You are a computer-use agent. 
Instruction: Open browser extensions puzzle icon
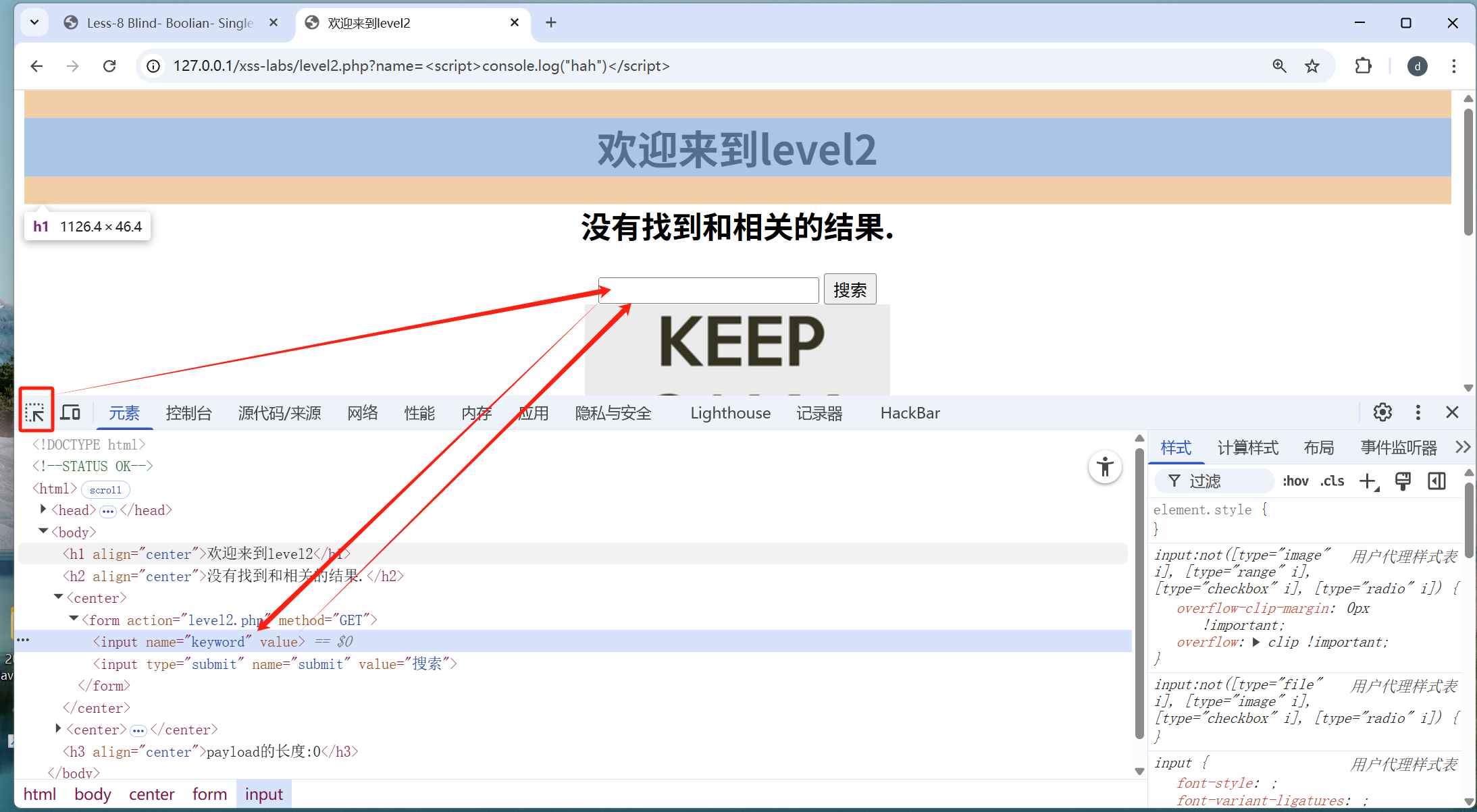(x=1363, y=66)
